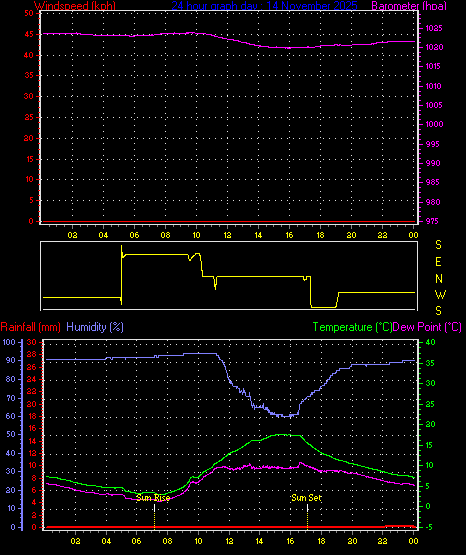
Task: Click the Sun Rise marker line
Action: click(x=154, y=516)
